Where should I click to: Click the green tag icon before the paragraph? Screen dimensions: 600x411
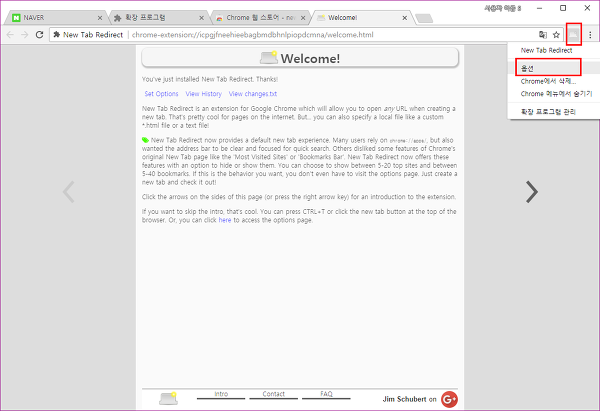[145, 140]
